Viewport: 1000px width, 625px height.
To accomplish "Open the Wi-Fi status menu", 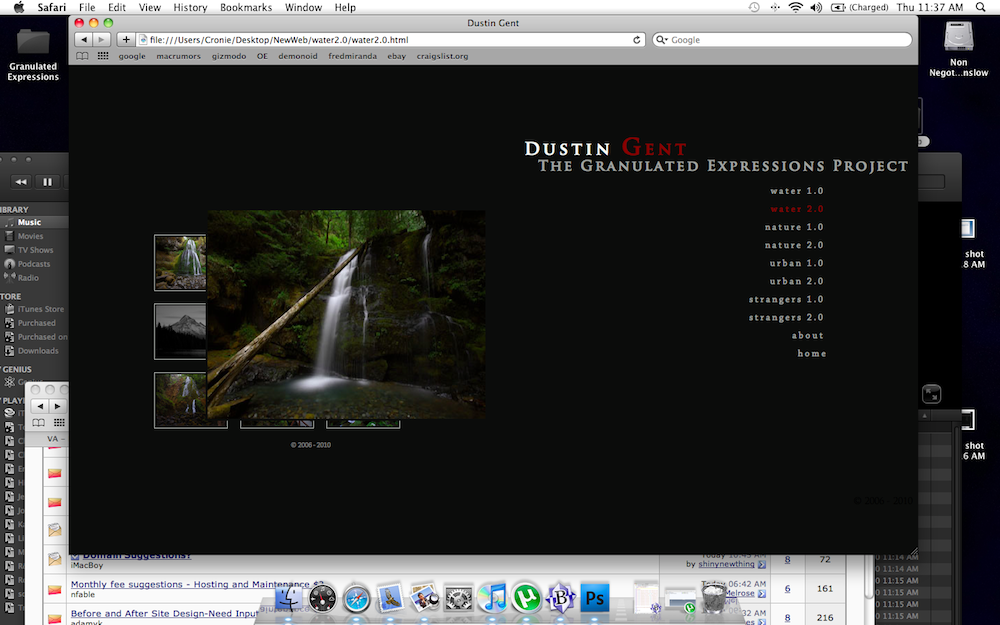I will (x=795, y=7).
